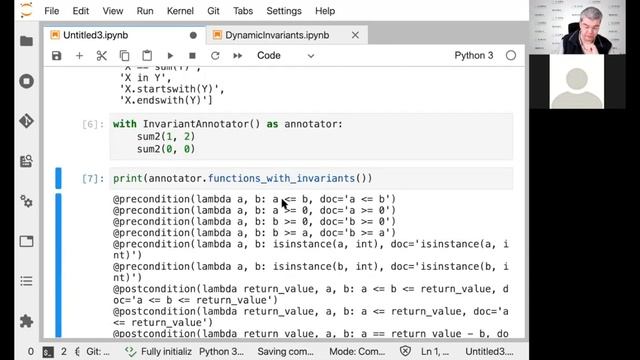The image size is (640, 360).
Task: Open the Help menu
Action: point(325,11)
